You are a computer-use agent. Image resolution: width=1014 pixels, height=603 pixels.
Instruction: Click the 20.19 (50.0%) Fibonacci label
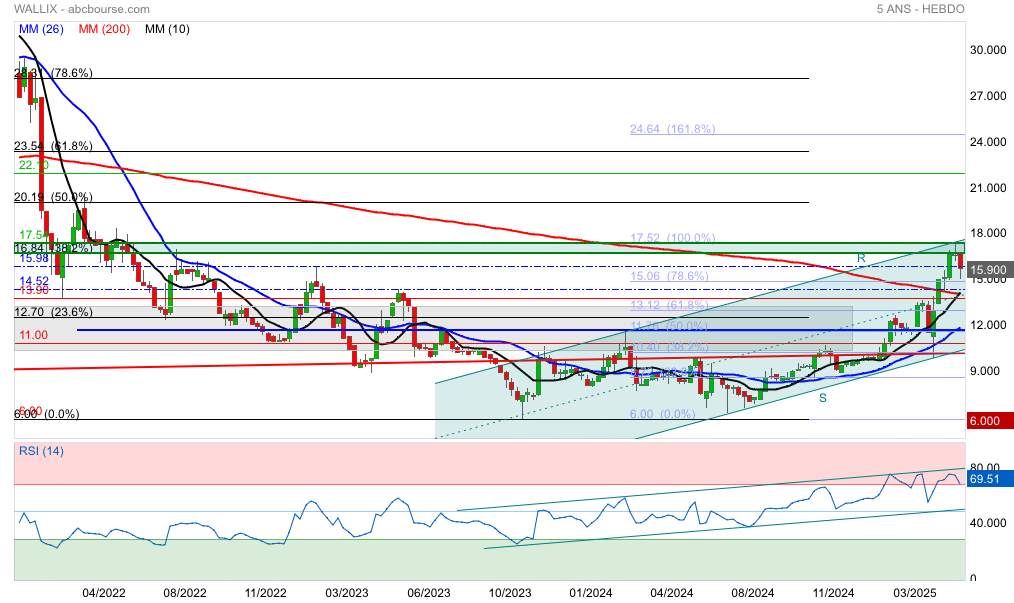tap(53, 197)
